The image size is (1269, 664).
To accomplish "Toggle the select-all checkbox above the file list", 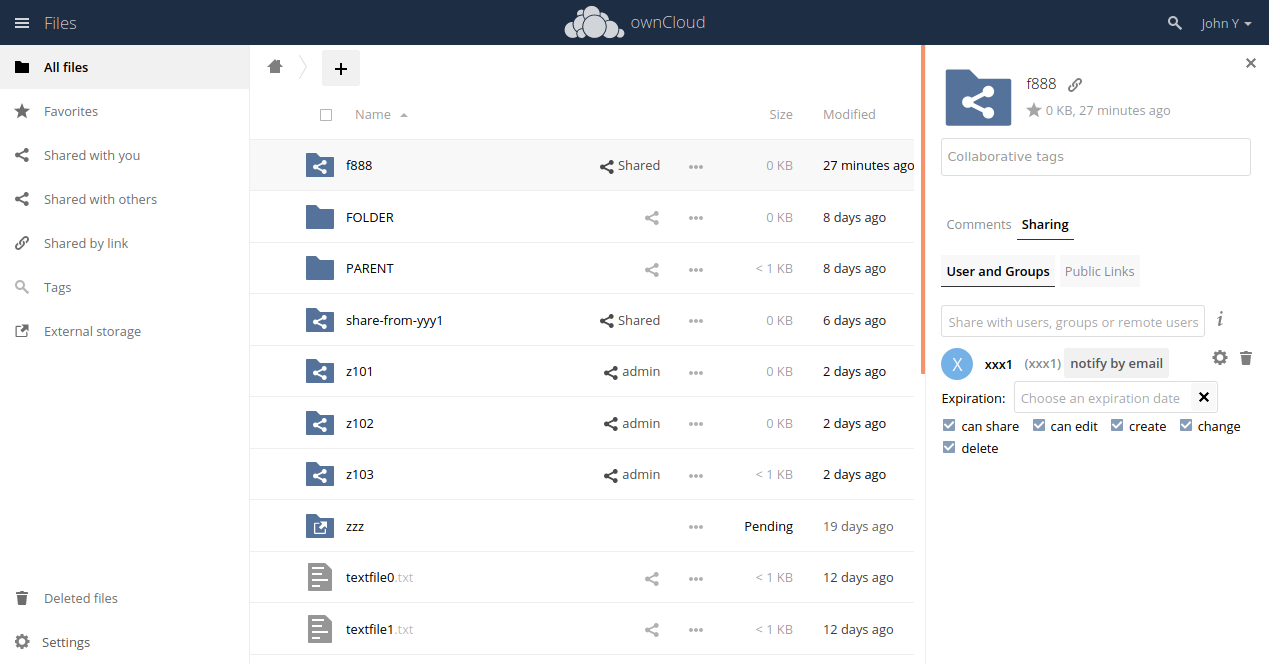I will click(326, 114).
